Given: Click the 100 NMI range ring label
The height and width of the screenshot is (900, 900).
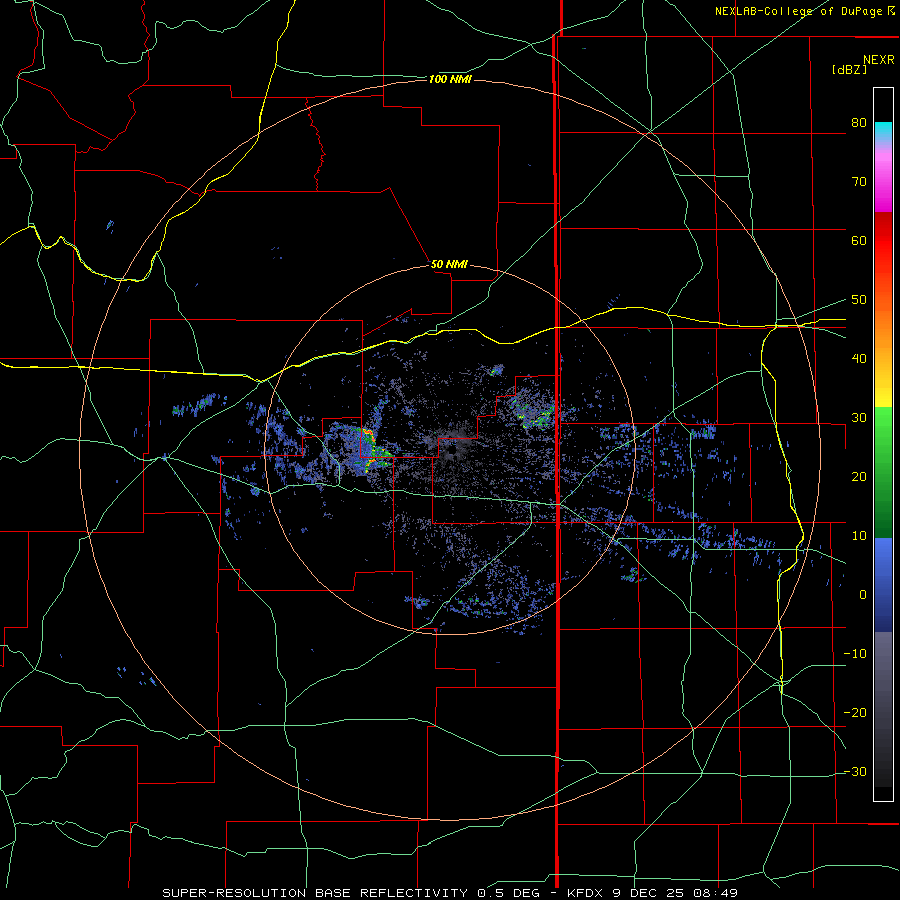Looking at the screenshot, I should [x=450, y=79].
